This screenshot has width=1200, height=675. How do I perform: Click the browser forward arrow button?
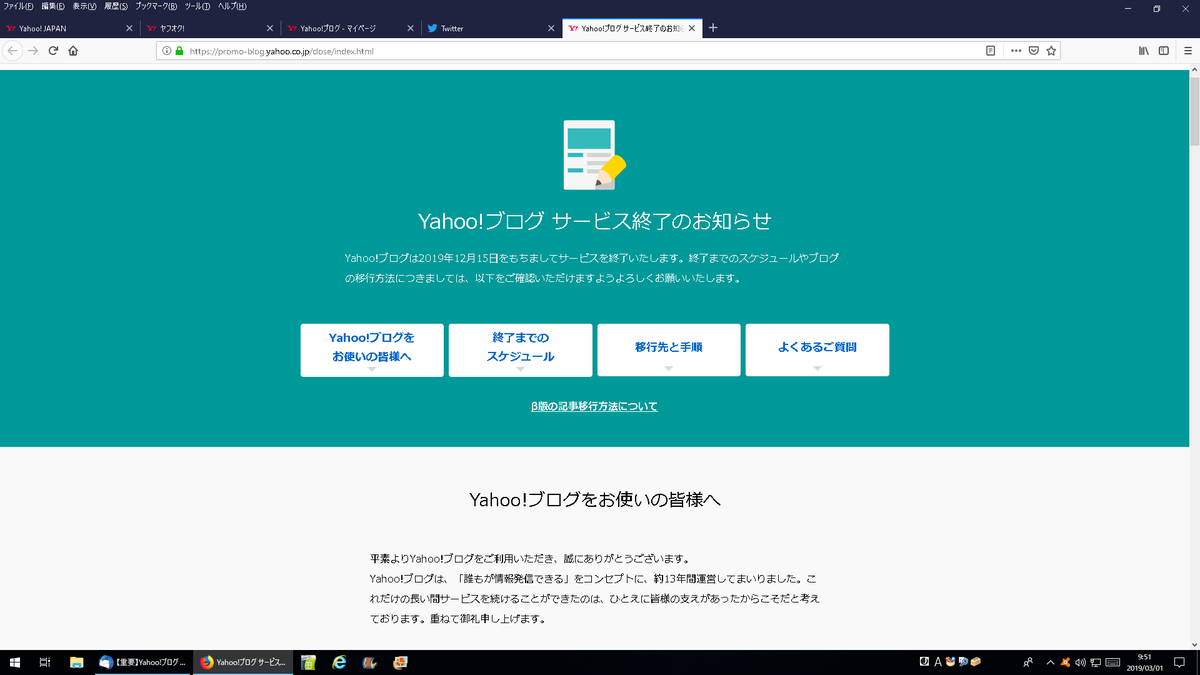[x=33, y=50]
